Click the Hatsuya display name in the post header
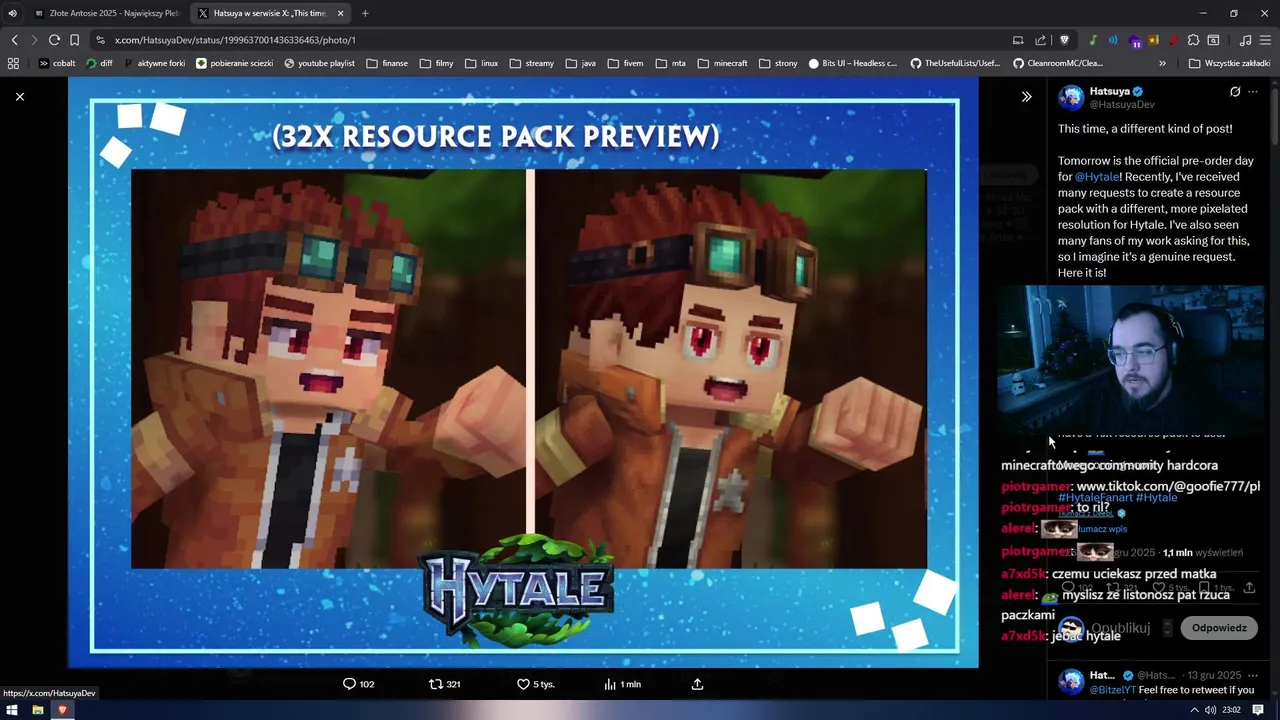 1109,91
